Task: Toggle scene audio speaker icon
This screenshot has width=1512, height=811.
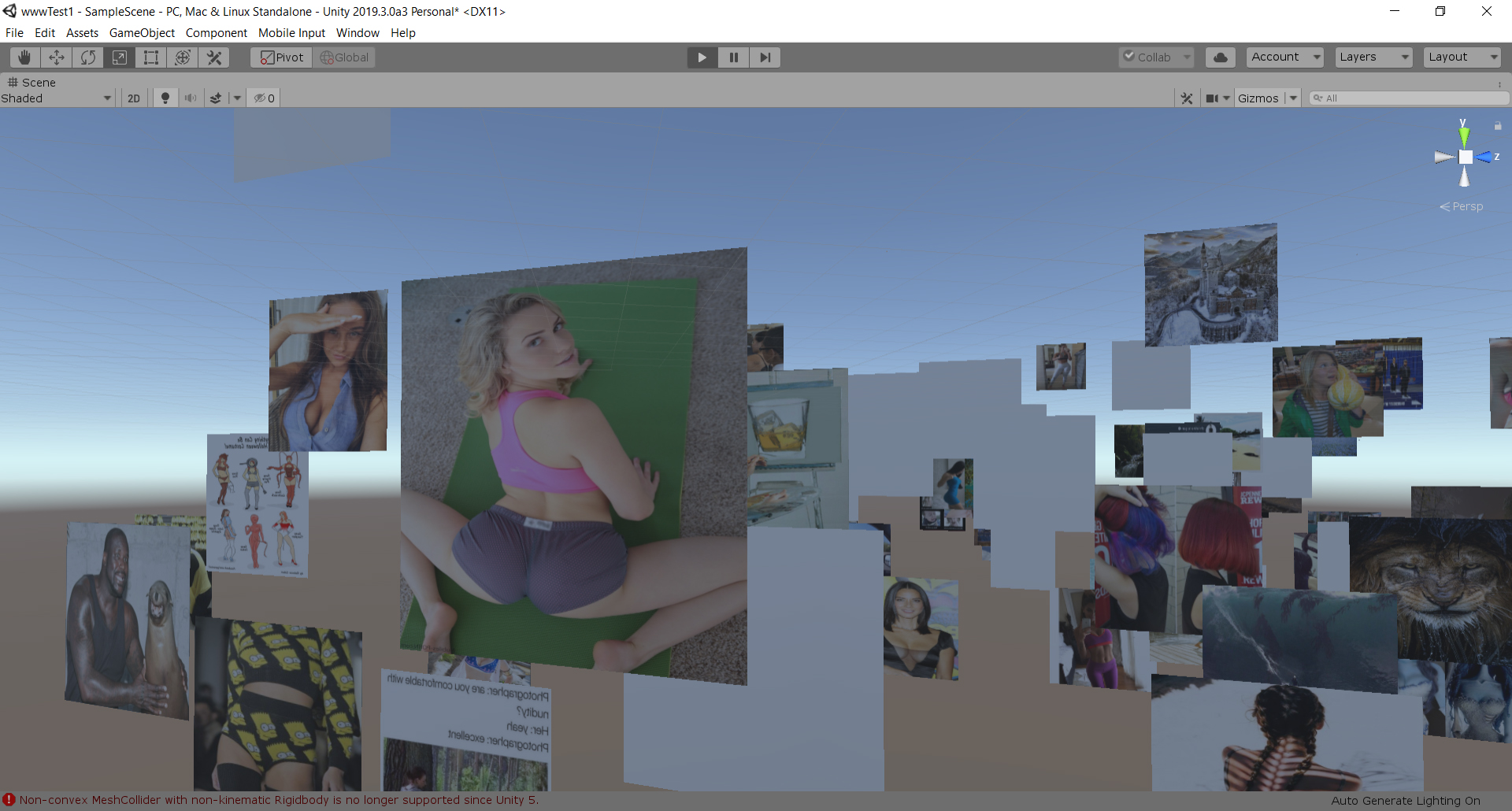Action: [x=191, y=98]
